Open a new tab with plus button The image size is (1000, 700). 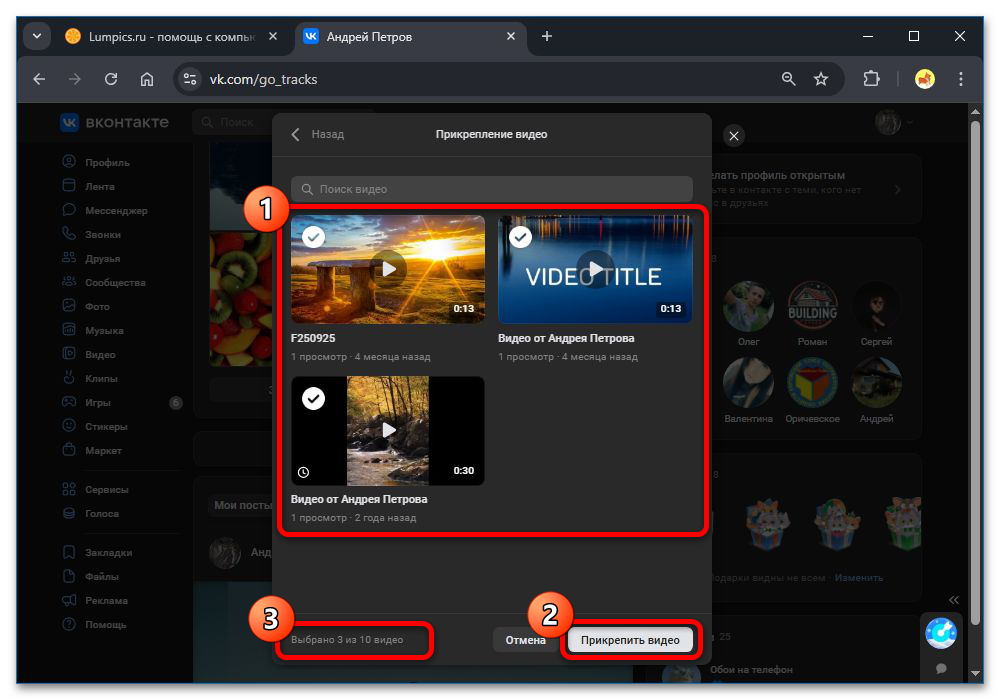[546, 37]
